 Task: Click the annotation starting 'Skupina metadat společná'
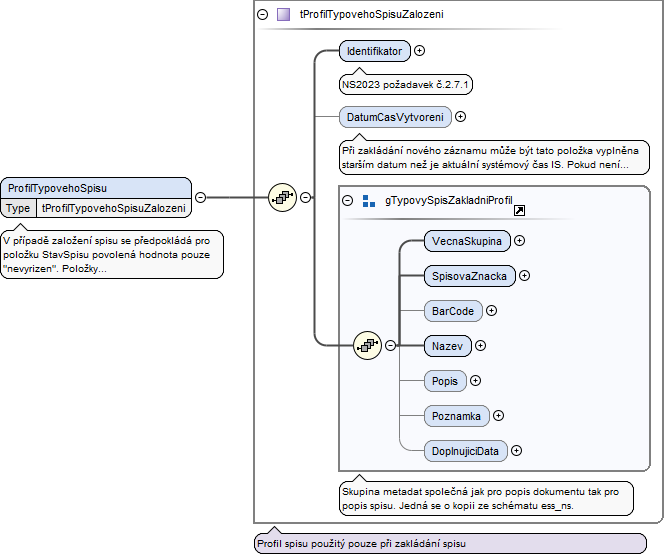(x=486, y=498)
